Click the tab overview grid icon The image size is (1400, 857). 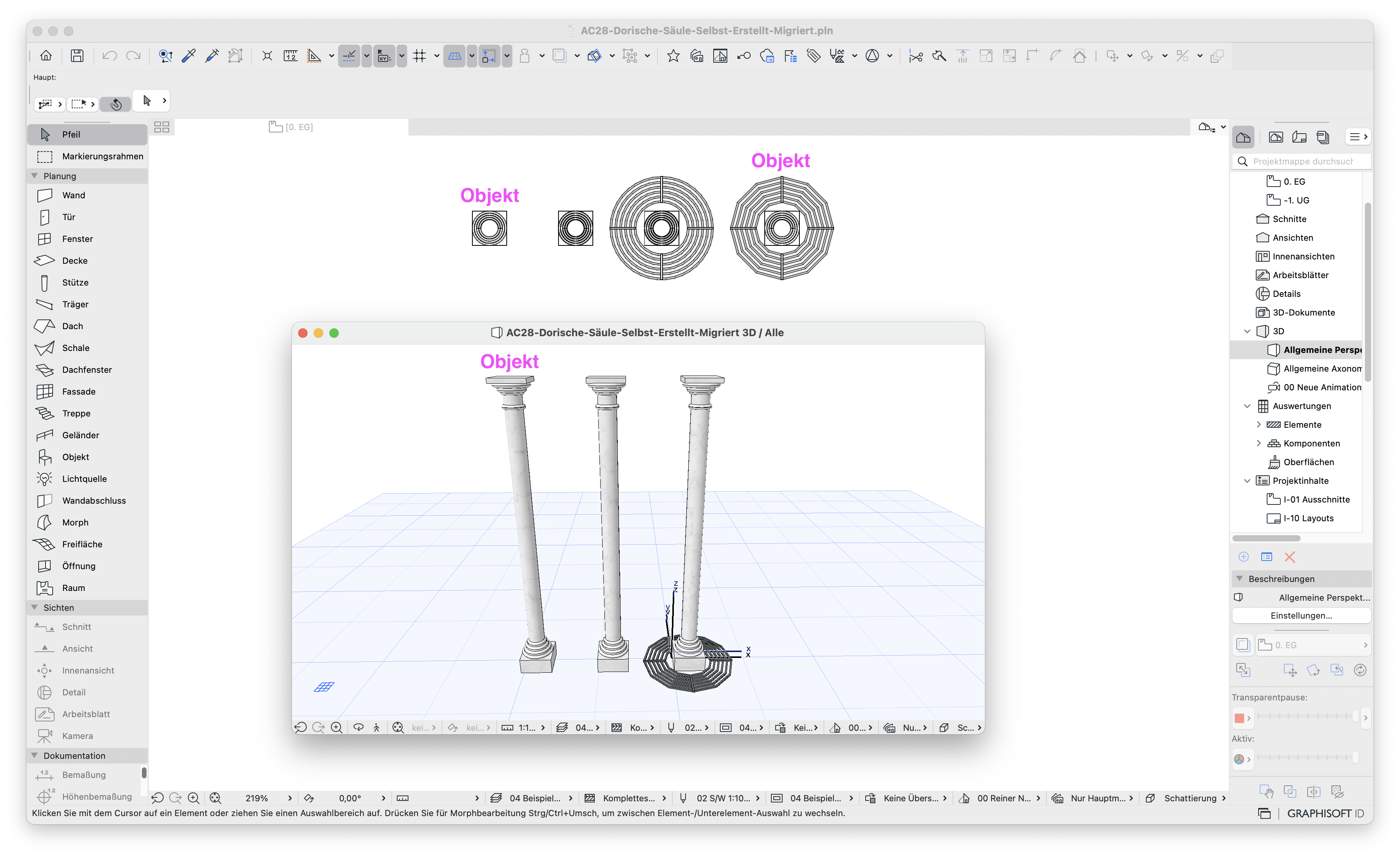pos(161,127)
